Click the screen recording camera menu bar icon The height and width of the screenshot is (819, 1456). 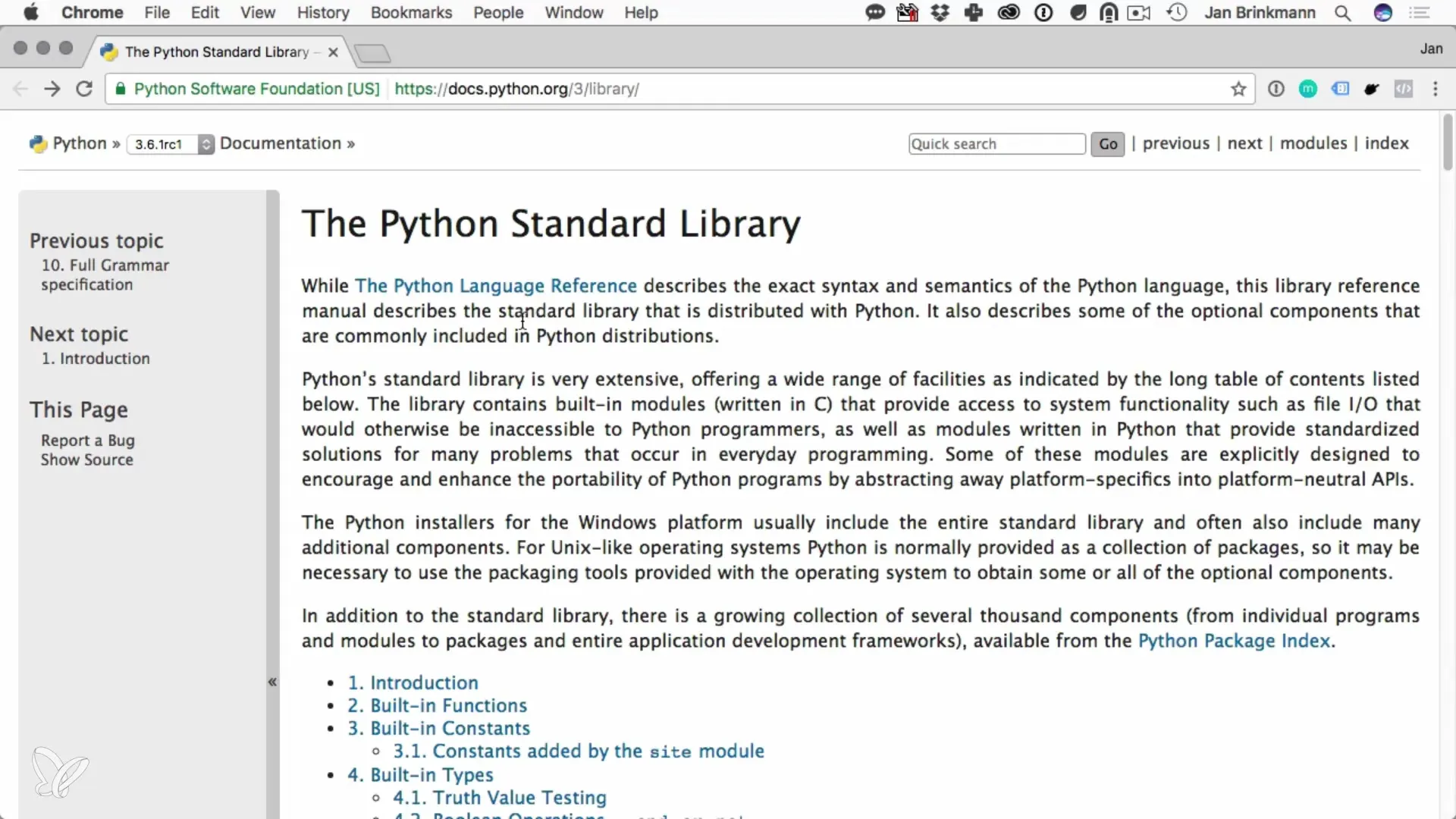point(1139,13)
